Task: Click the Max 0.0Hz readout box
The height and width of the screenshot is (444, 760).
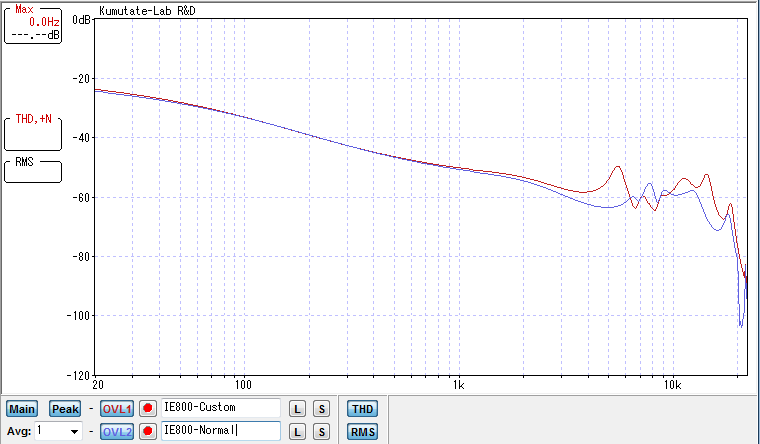Action: pos(33,25)
